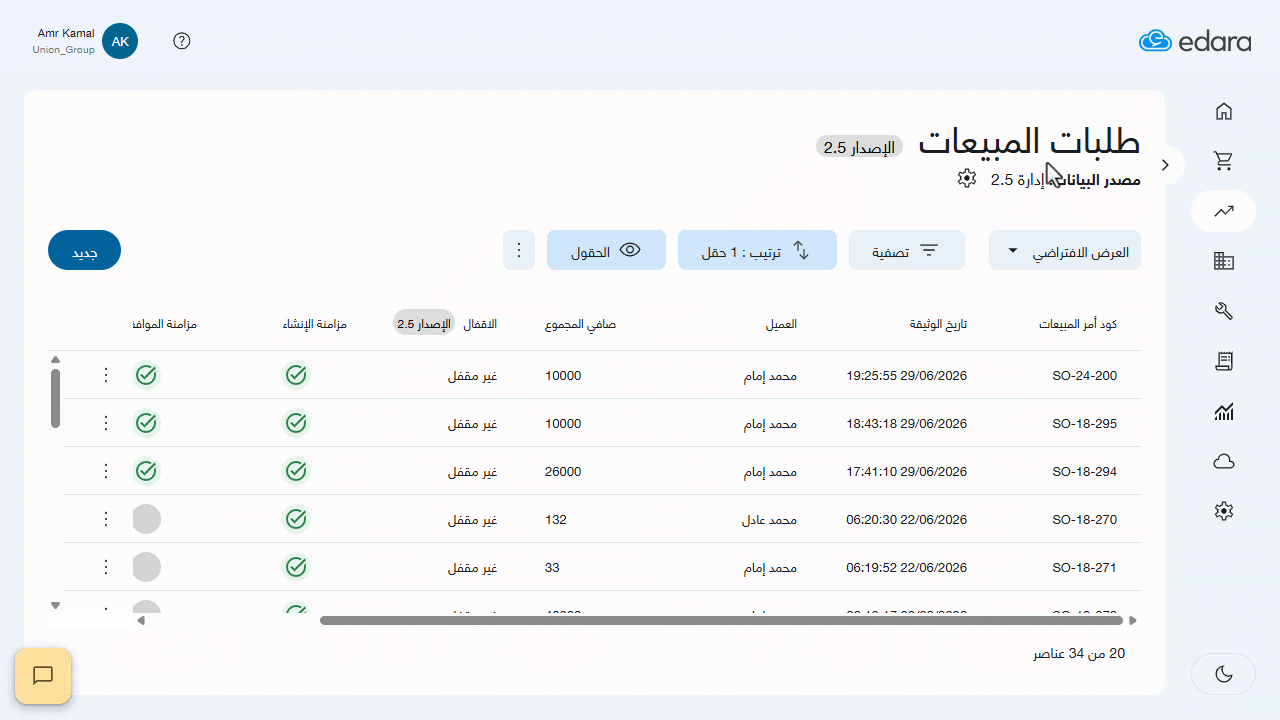Click the edara logo
The image size is (1280, 720).
[1195, 41]
